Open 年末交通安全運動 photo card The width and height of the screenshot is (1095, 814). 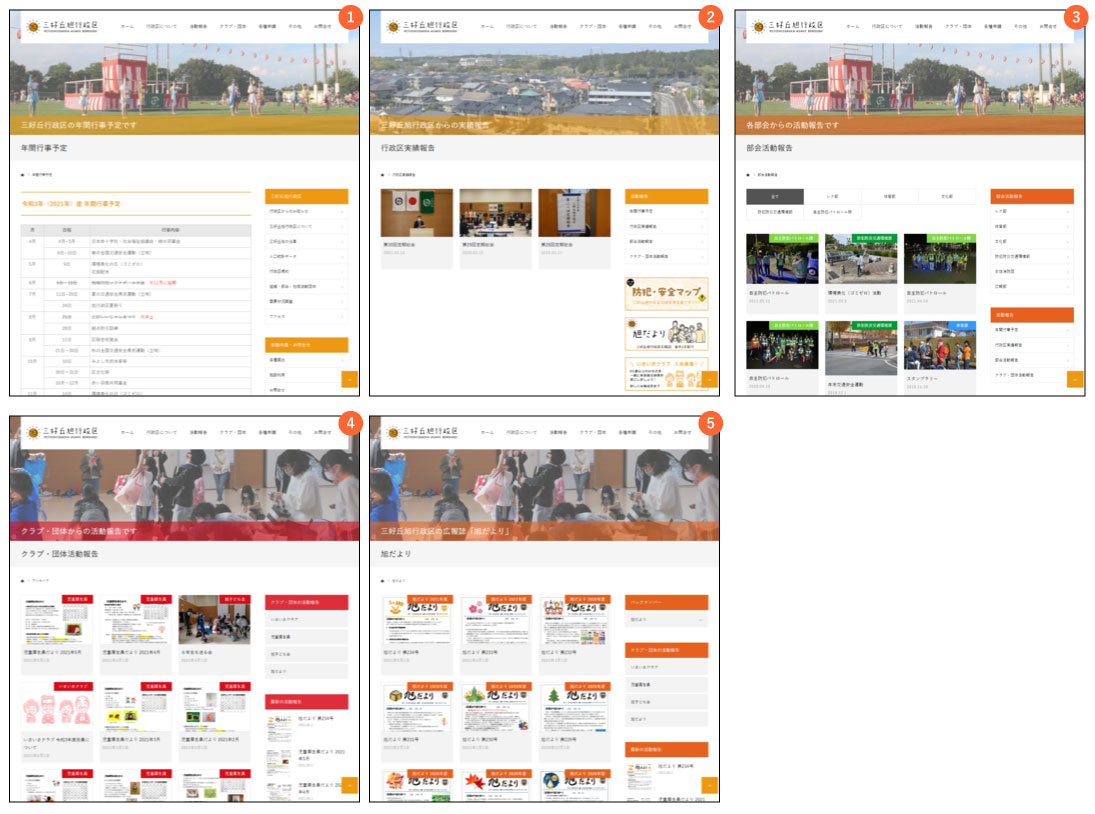[861, 359]
